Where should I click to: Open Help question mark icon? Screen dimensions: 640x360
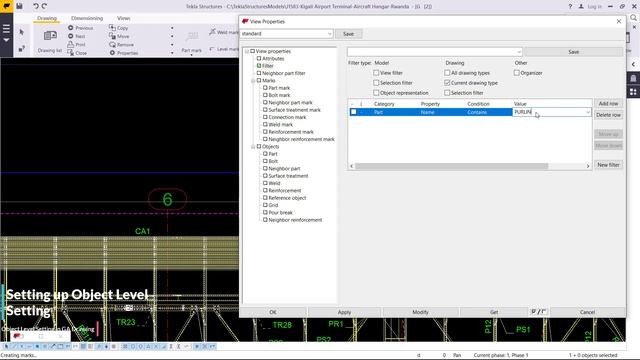point(570,7)
